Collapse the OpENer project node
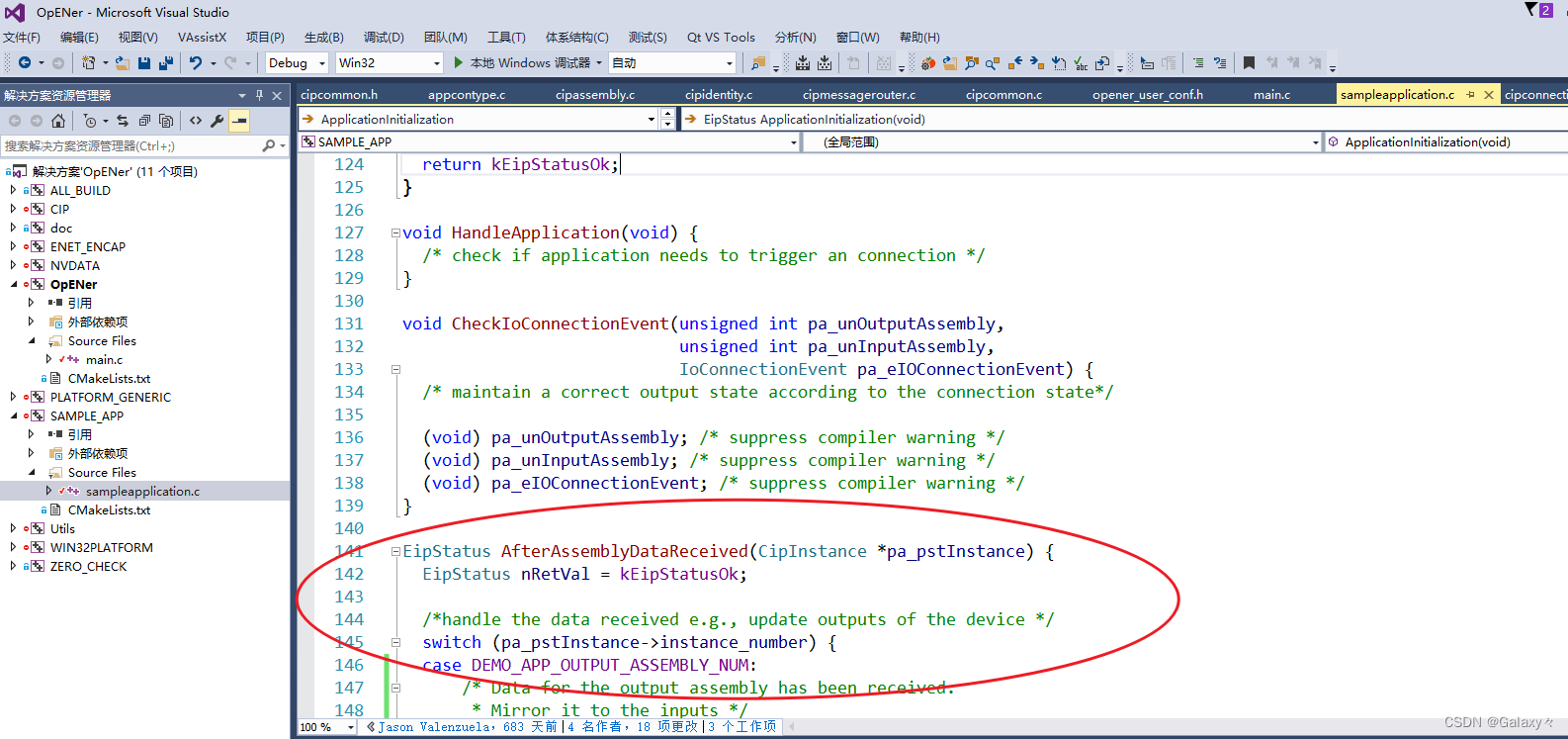The height and width of the screenshot is (739, 1568). tap(13, 284)
